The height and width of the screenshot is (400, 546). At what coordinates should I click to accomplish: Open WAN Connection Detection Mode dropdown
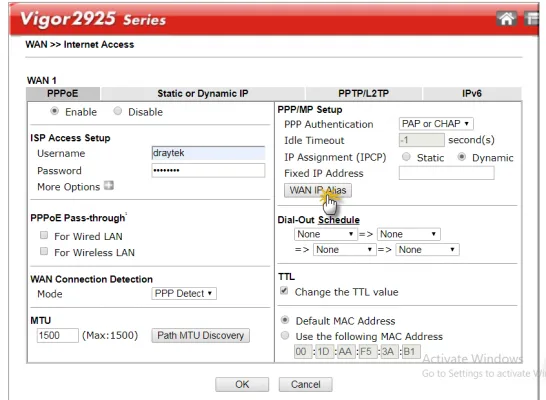pyautogui.click(x=184, y=293)
